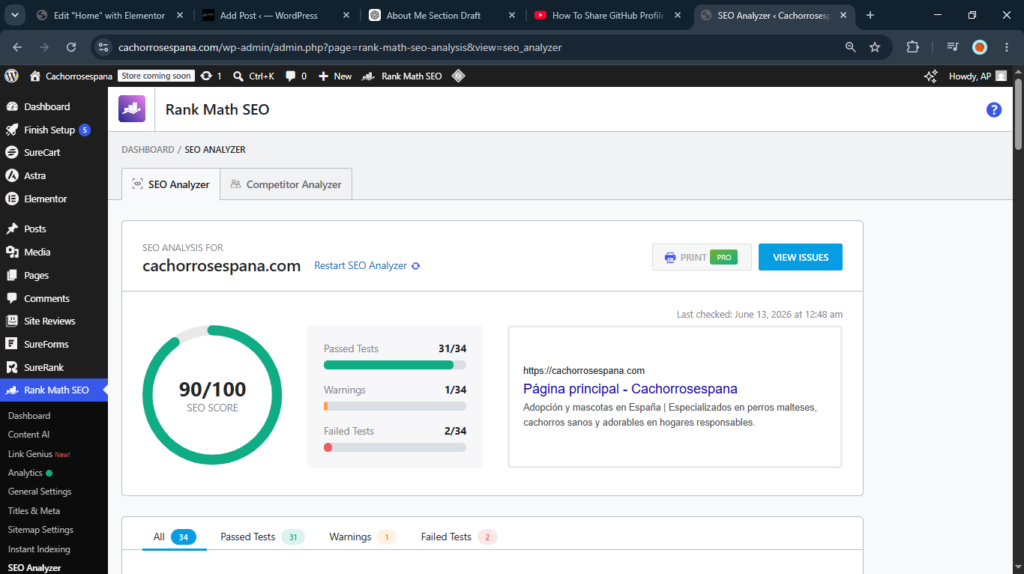Select Rank Math SEO sidebar menu
Screen dimensions: 1024x574
pyautogui.click(x=54, y=390)
